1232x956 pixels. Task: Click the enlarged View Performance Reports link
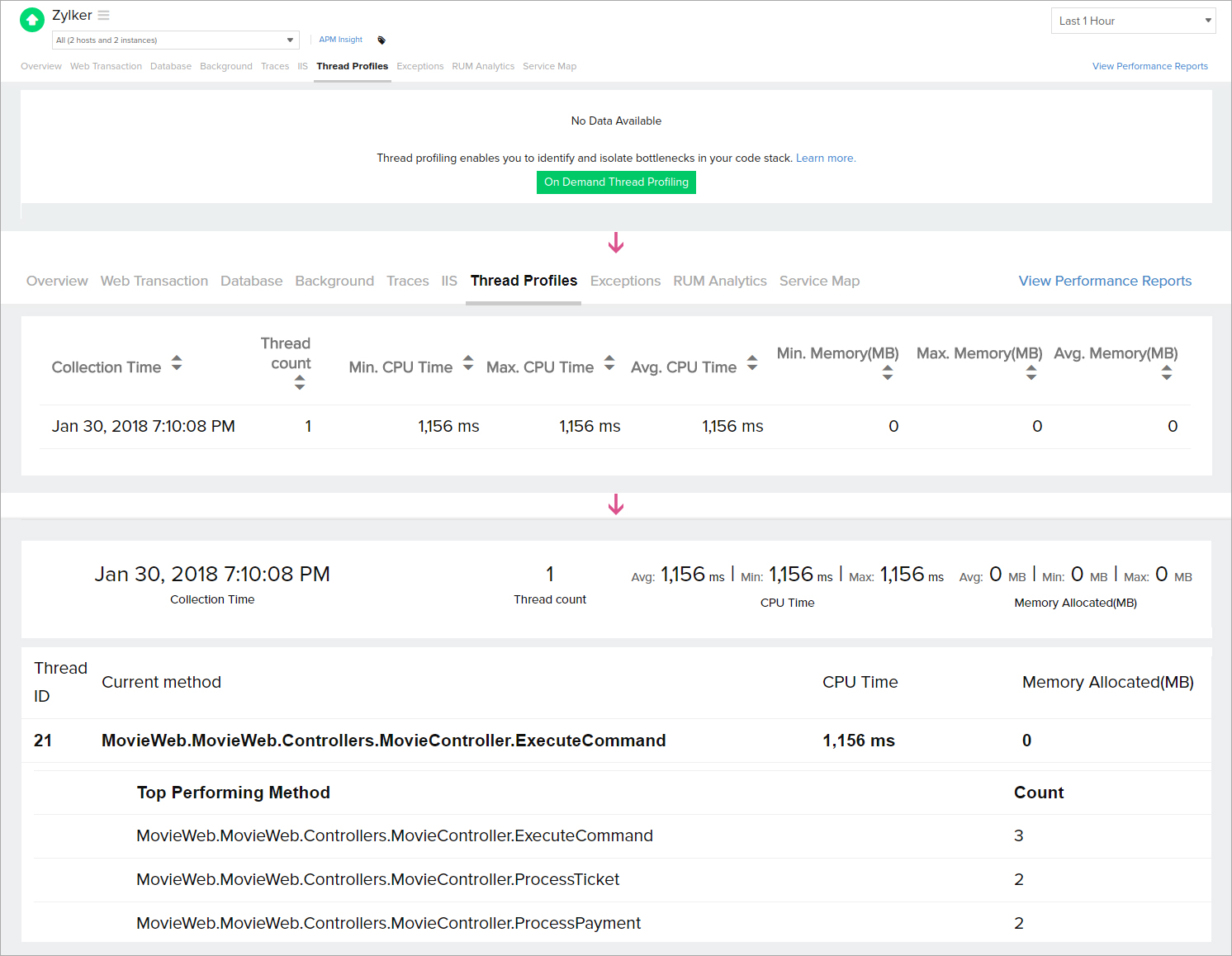tap(1105, 281)
